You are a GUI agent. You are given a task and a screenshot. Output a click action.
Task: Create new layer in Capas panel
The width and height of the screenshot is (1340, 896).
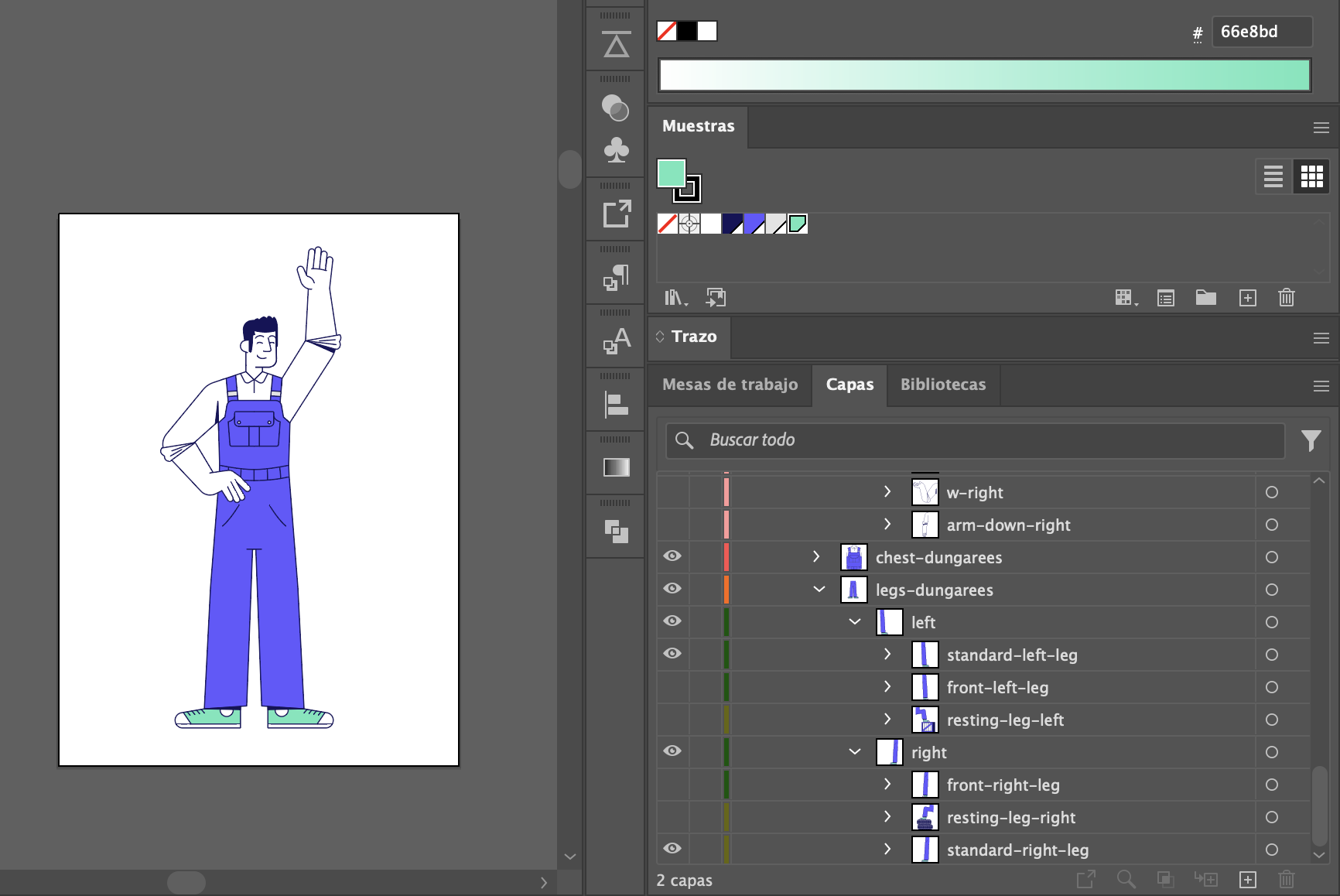pyautogui.click(x=1247, y=880)
